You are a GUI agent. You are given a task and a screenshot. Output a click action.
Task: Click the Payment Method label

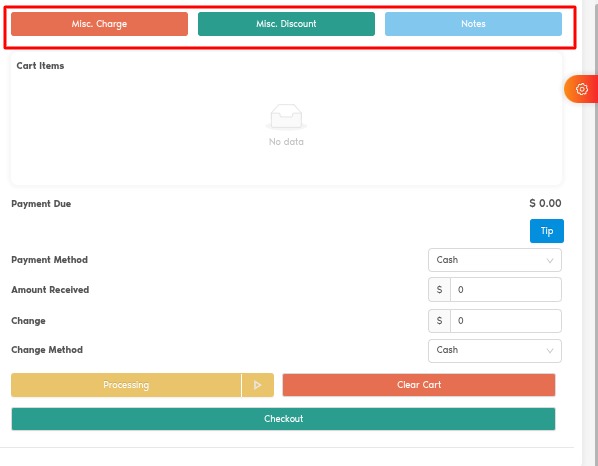50,260
